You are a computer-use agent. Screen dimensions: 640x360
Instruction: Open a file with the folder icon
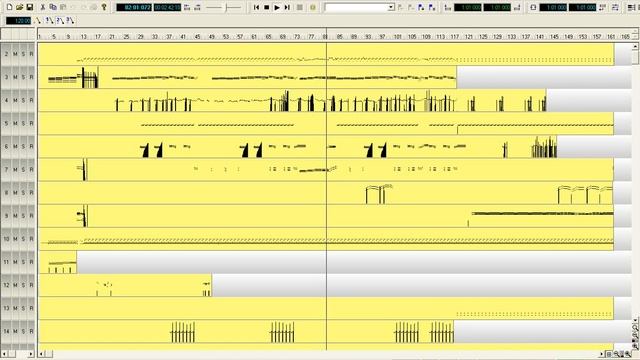(x=19, y=7)
